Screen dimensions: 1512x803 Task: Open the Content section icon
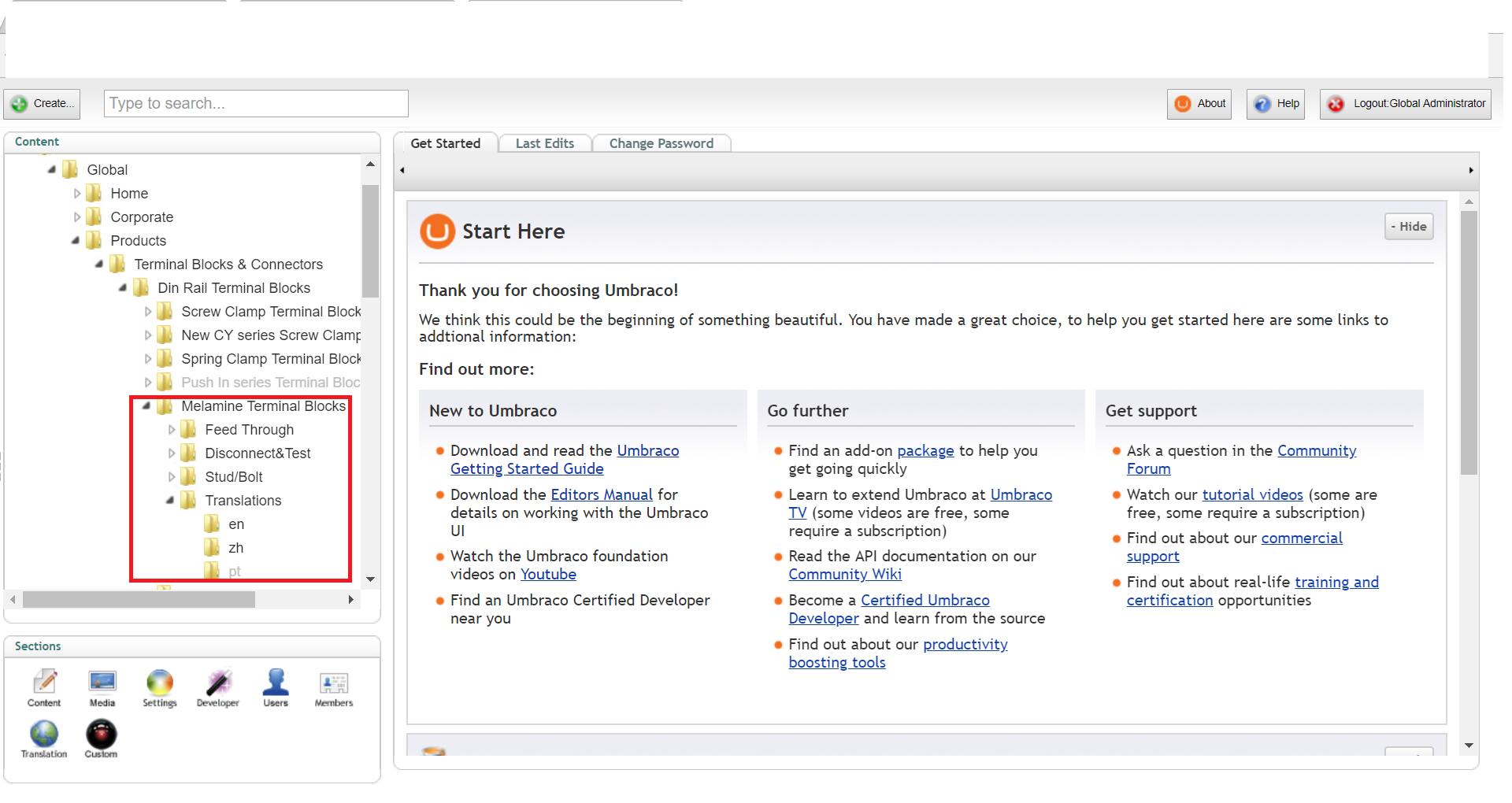click(x=44, y=687)
